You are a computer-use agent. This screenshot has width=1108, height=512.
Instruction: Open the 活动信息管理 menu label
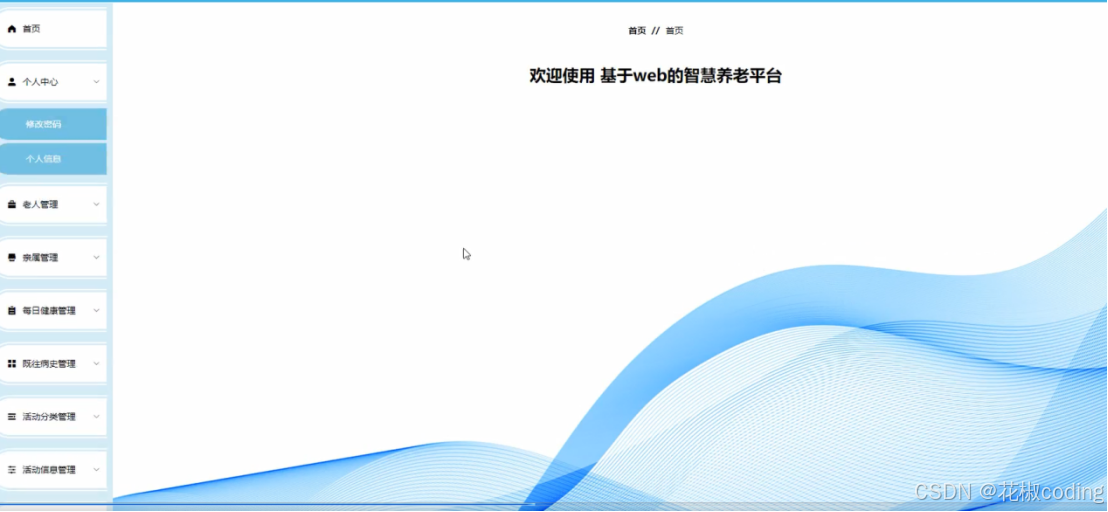(x=49, y=470)
